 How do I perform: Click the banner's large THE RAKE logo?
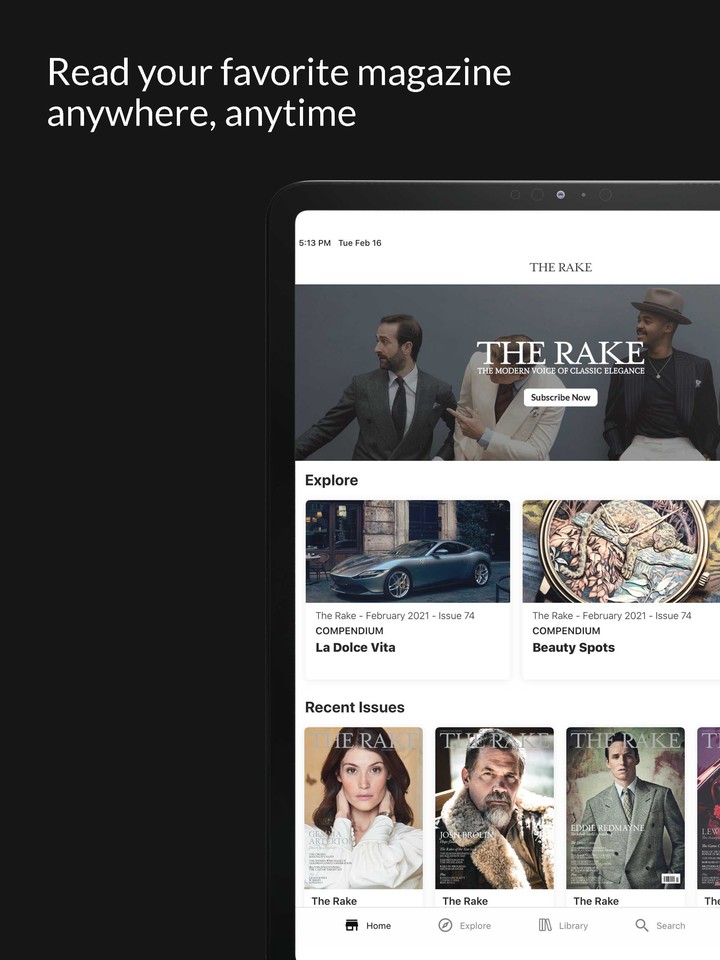[560, 353]
